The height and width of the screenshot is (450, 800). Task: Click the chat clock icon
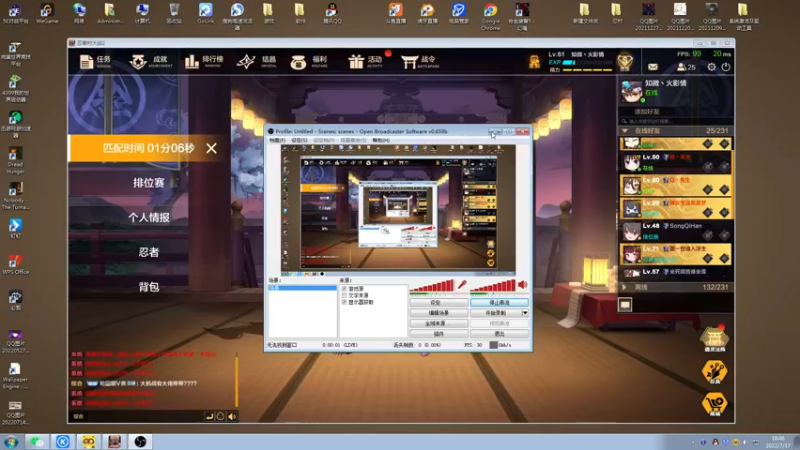point(220,416)
